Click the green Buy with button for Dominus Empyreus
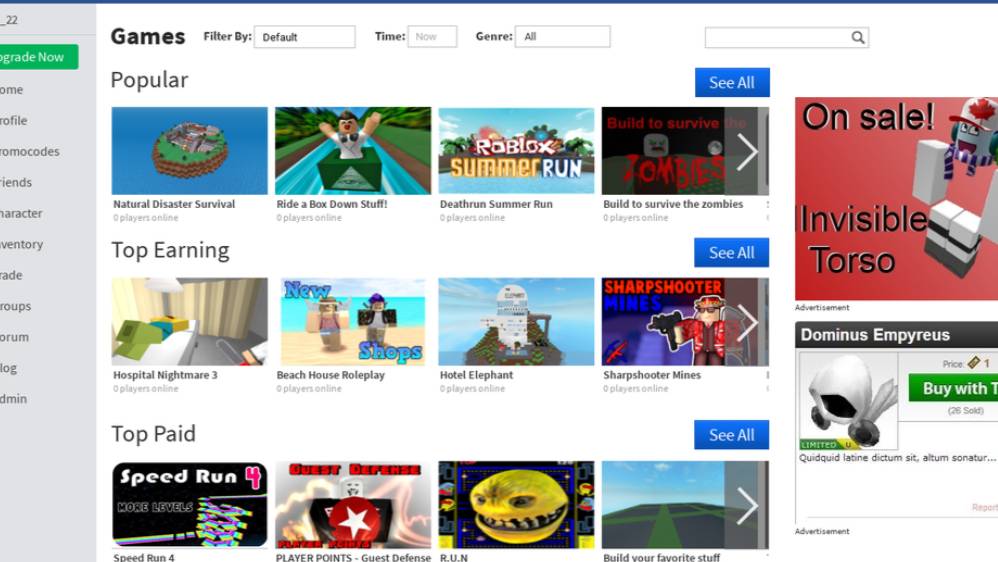This screenshot has height=562, width=998. coord(953,388)
